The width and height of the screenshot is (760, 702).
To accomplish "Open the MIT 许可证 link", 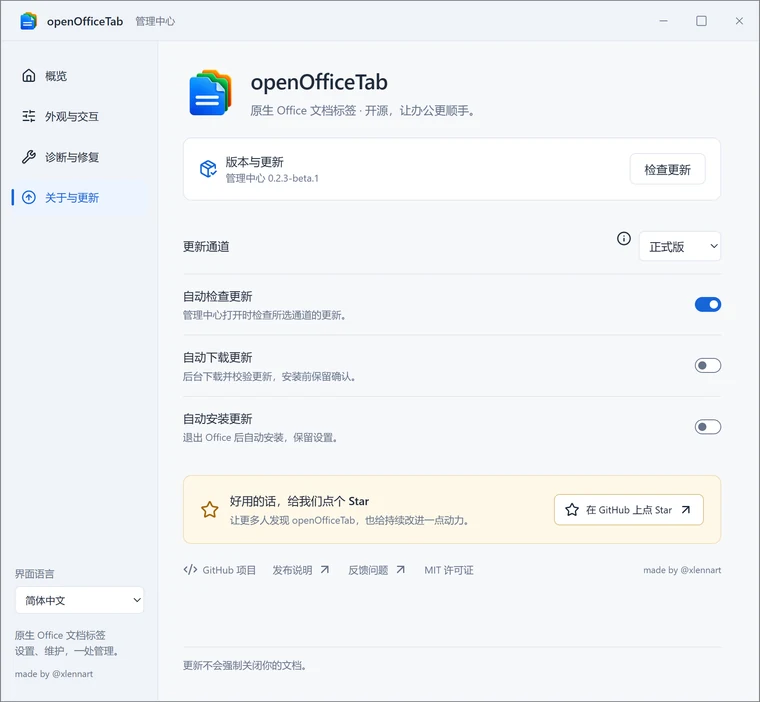I will tap(449, 570).
